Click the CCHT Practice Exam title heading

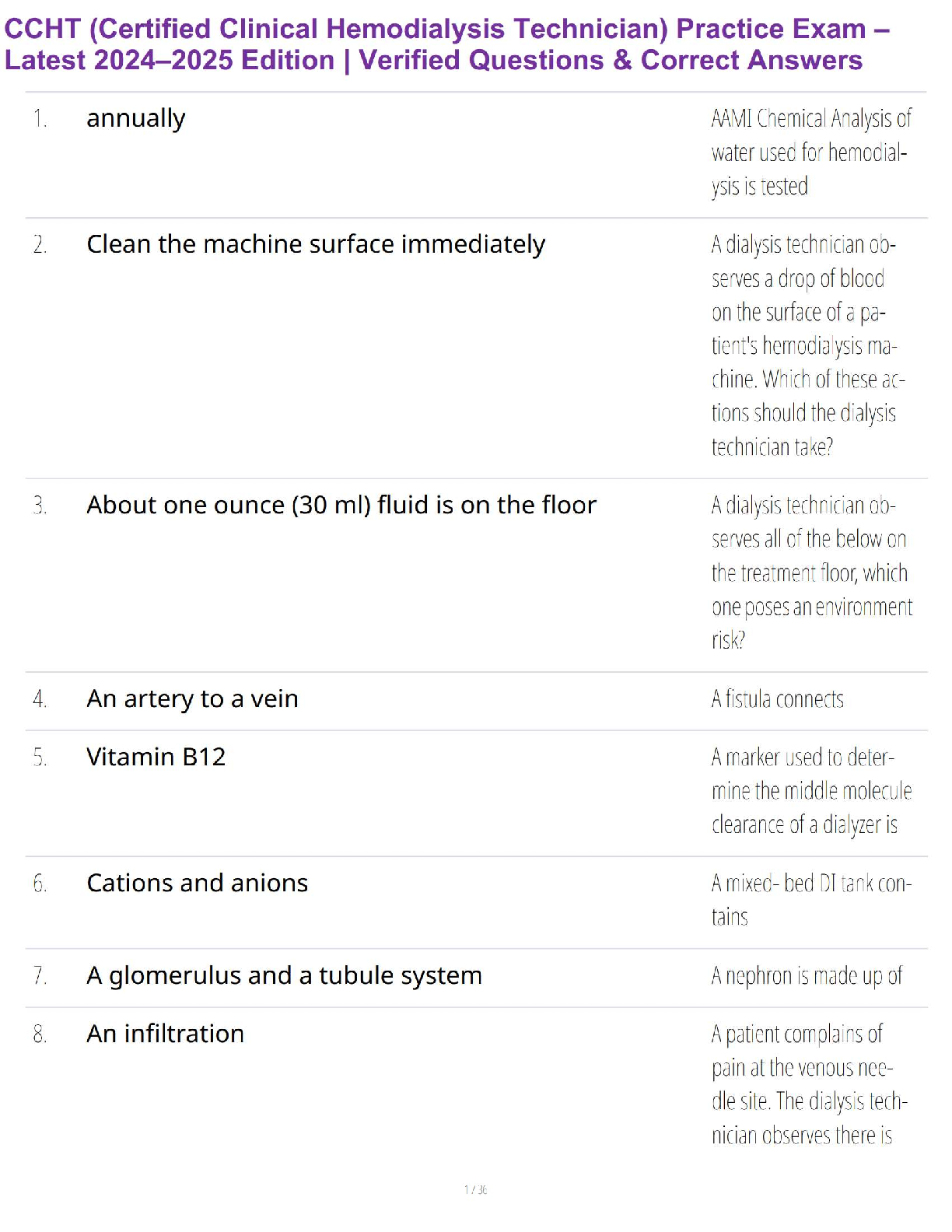click(x=446, y=44)
